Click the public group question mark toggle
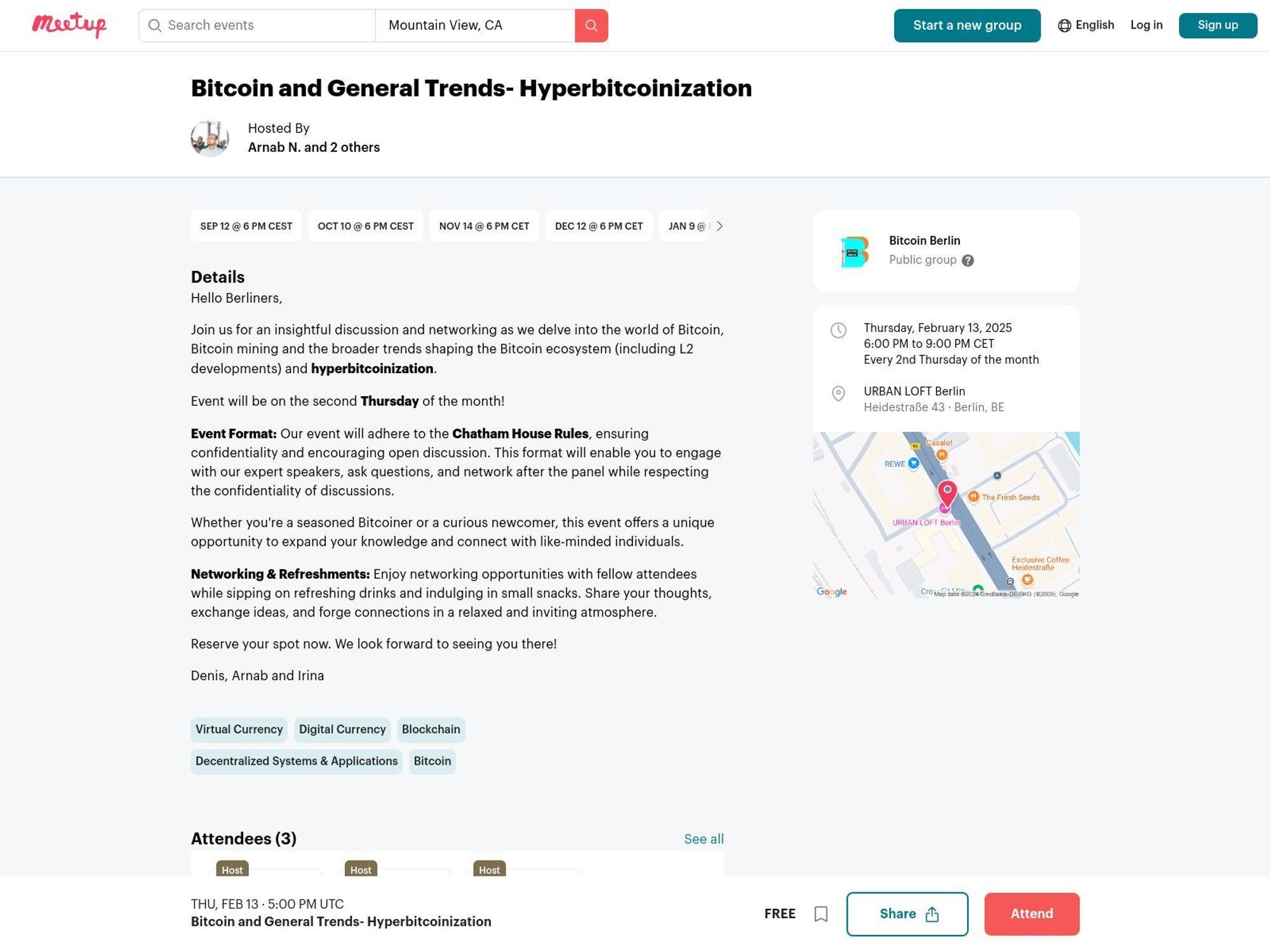Viewport: 1270px width, 952px height. [967, 260]
